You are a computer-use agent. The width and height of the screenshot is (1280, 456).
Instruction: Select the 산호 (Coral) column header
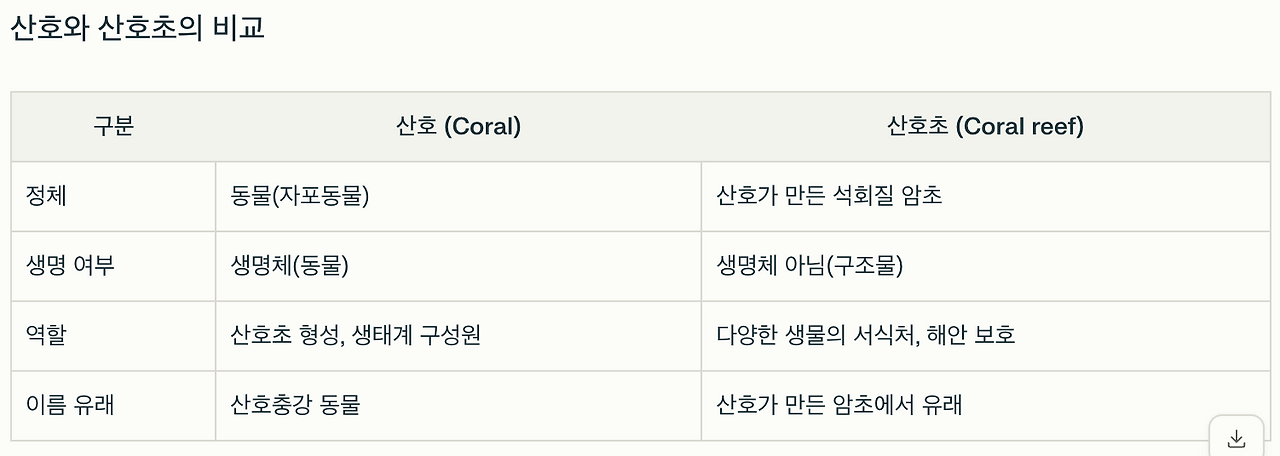click(x=458, y=127)
